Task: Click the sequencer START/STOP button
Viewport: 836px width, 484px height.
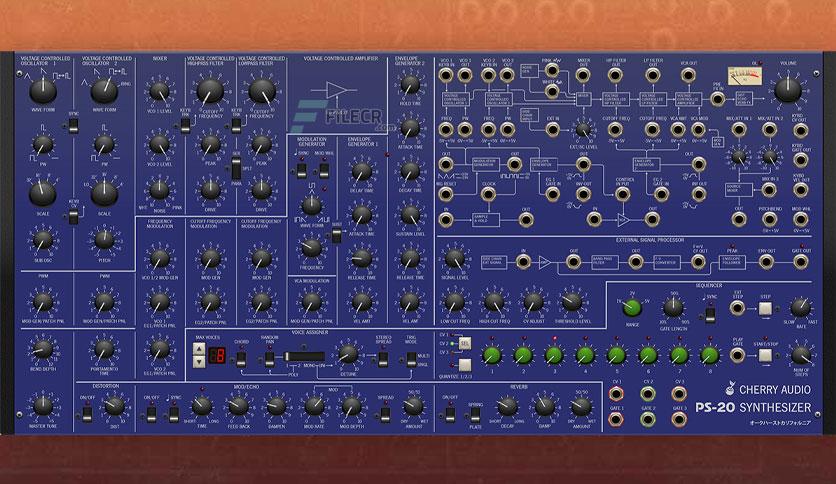Action: pos(765,355)
